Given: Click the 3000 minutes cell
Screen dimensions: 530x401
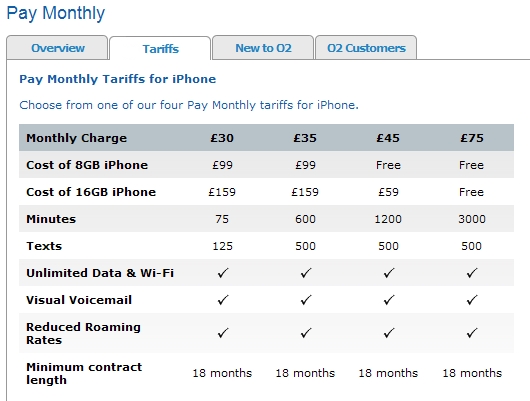Looking at the screenshot, I should (472, 219).
